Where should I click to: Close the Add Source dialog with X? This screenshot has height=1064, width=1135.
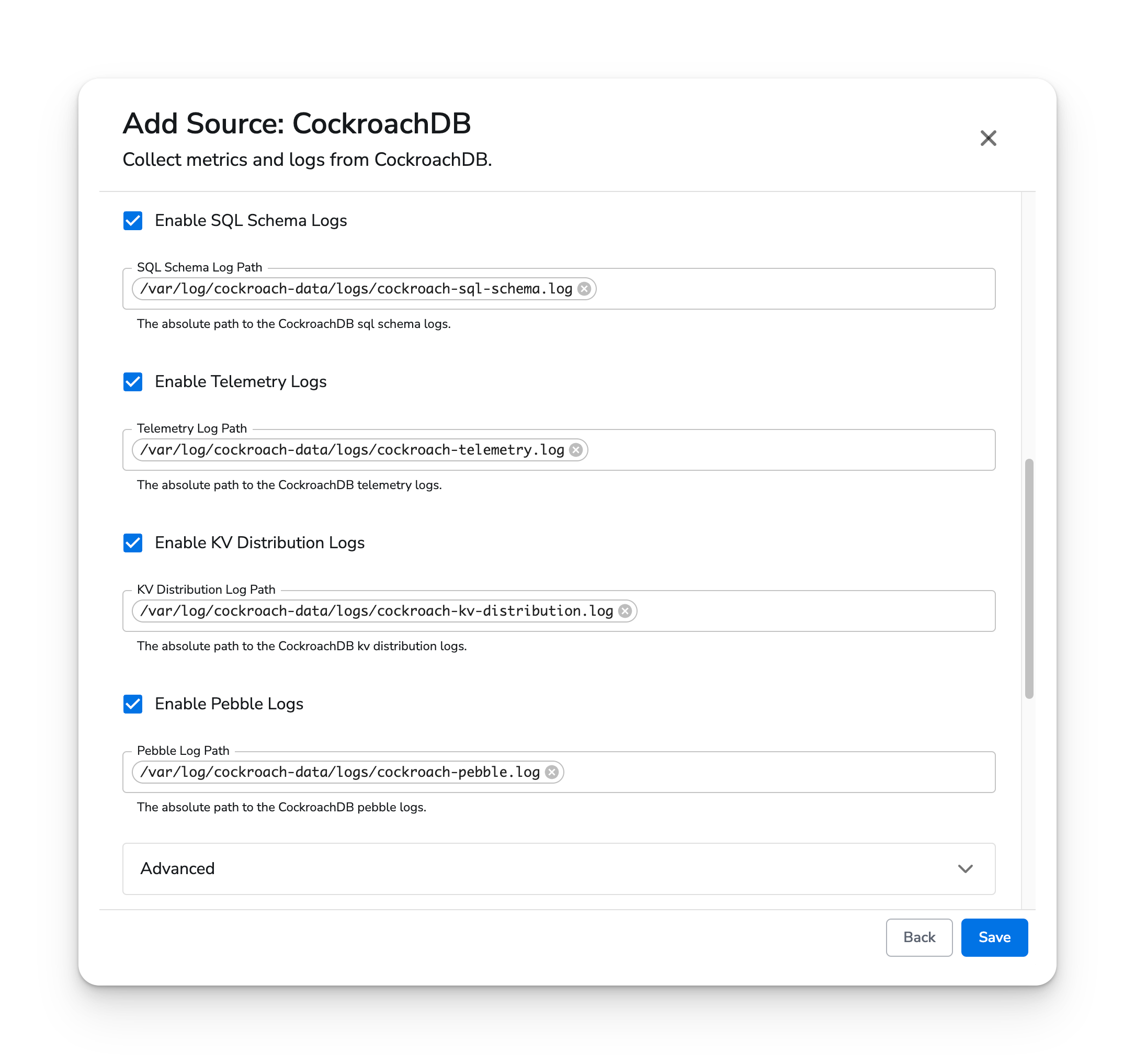[x=988, y=138]
